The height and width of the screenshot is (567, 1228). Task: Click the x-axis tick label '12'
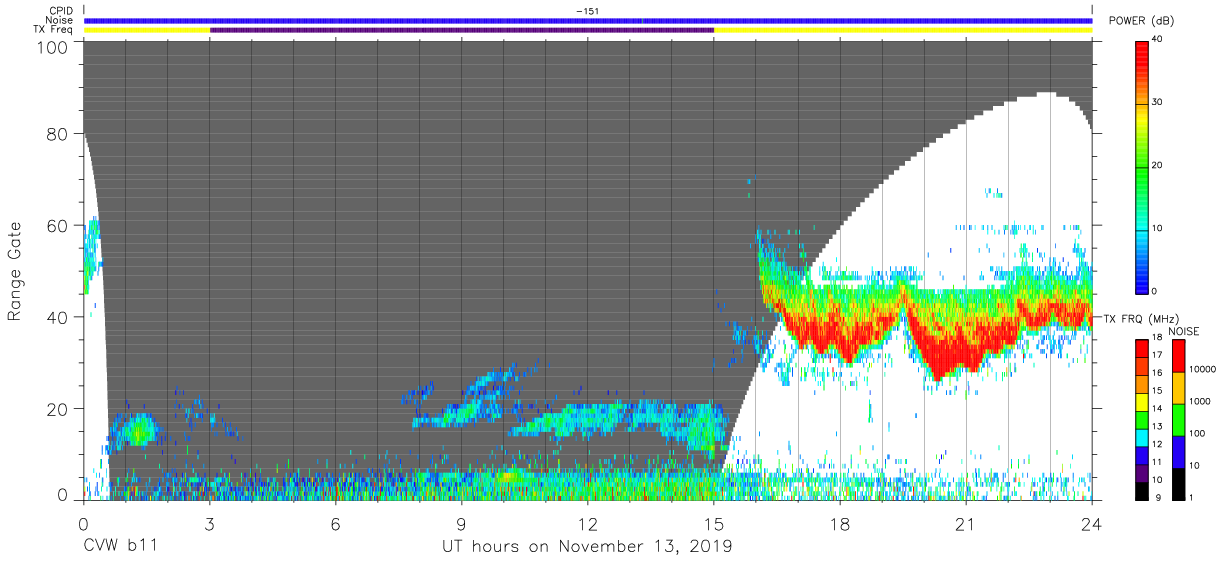[x=588, y=523]
